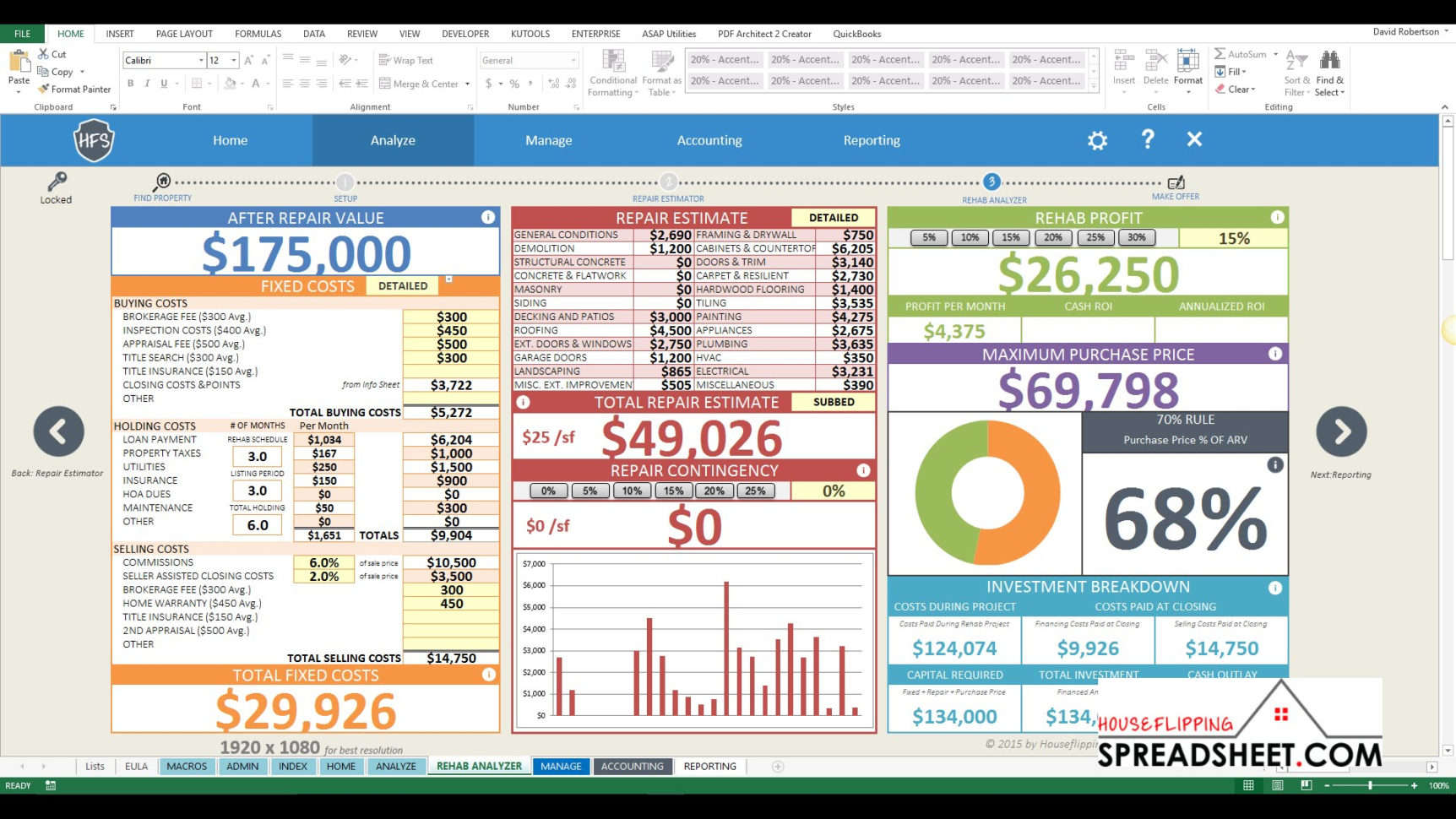Select the Merge & Center icon
1456x819 pixels.
pyautogui.click(x=387, y=84)
